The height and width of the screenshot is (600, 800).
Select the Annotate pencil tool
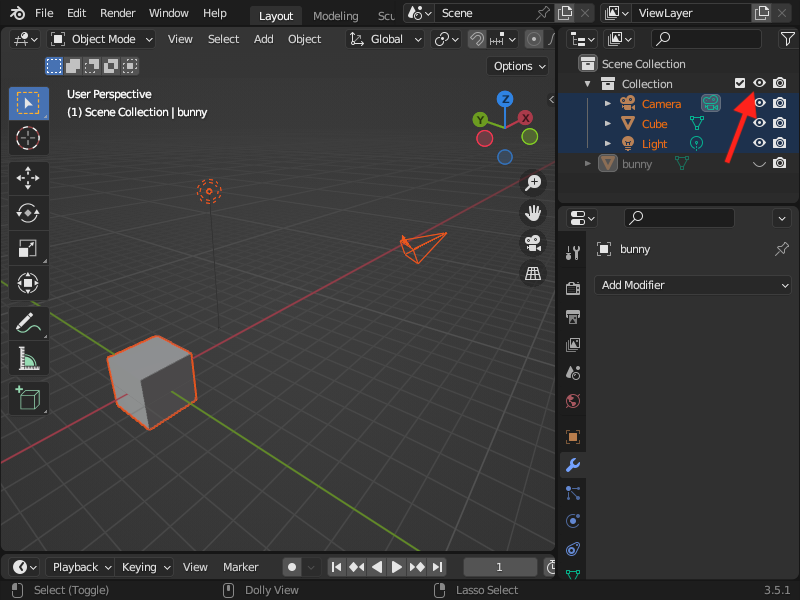(x=29, y=323)
